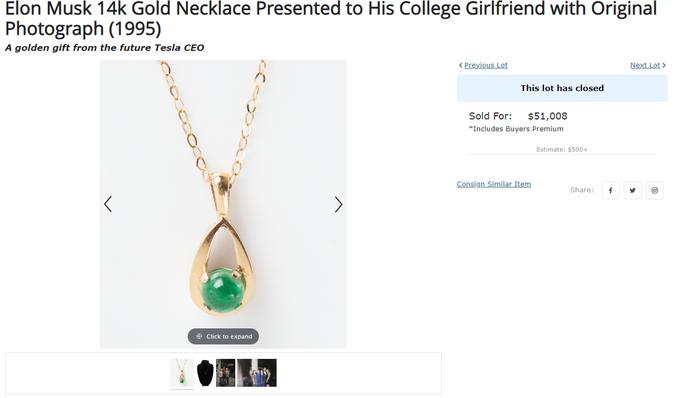Click the Estimate $500+ text
Screen dimensions: 700x398
tap(562, 149)
